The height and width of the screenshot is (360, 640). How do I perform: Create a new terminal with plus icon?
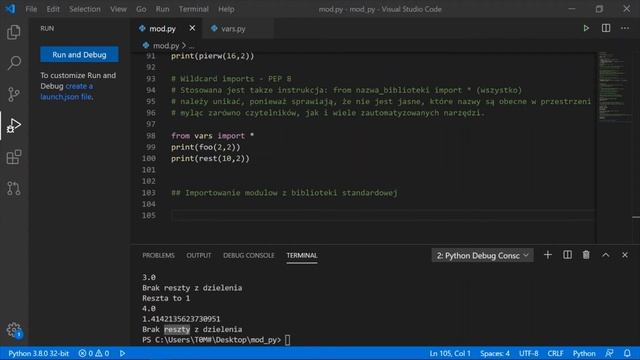[548, 255]
